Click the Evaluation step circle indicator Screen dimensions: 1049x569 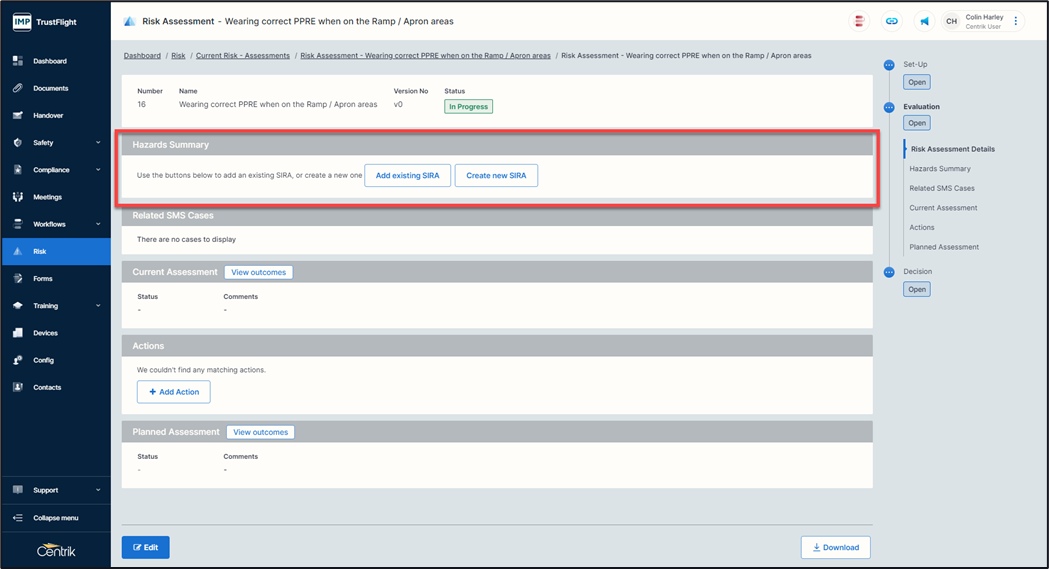pos(889,107)
